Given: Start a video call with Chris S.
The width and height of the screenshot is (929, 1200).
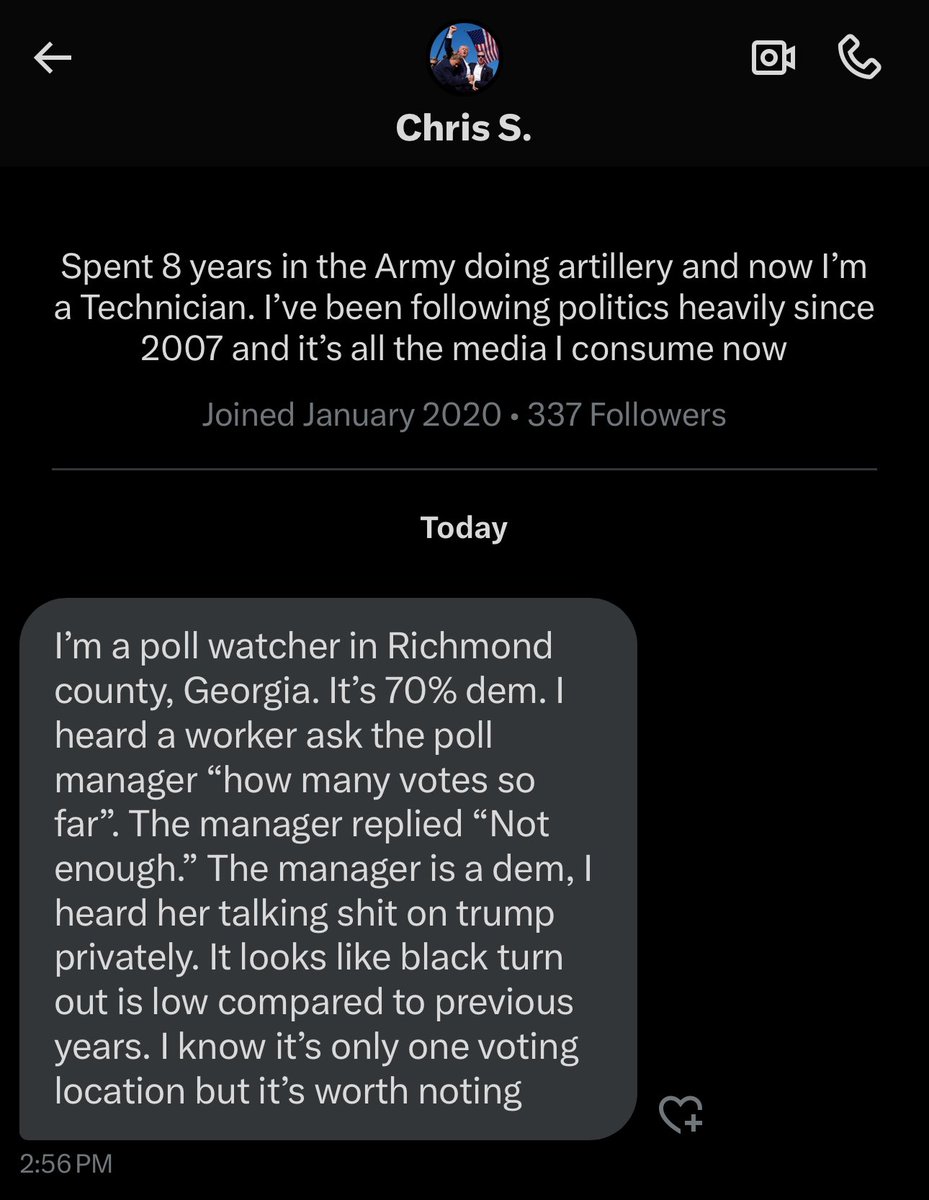Looking at the screenshot, I should 773,59.
